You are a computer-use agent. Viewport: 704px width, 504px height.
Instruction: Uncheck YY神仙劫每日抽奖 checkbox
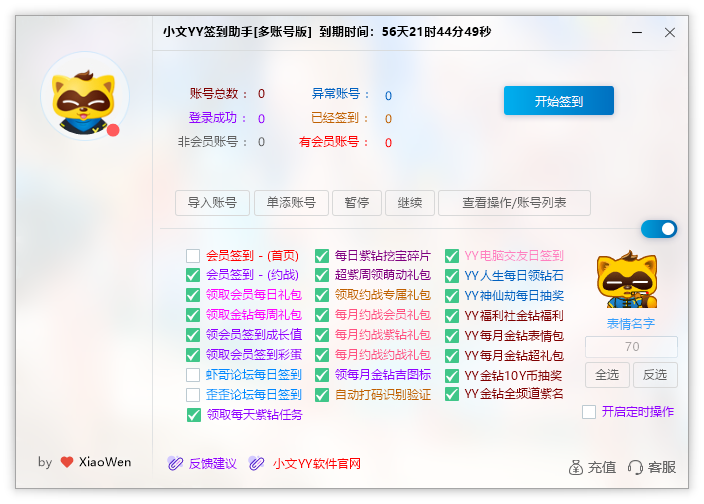[x=452, y=296]
